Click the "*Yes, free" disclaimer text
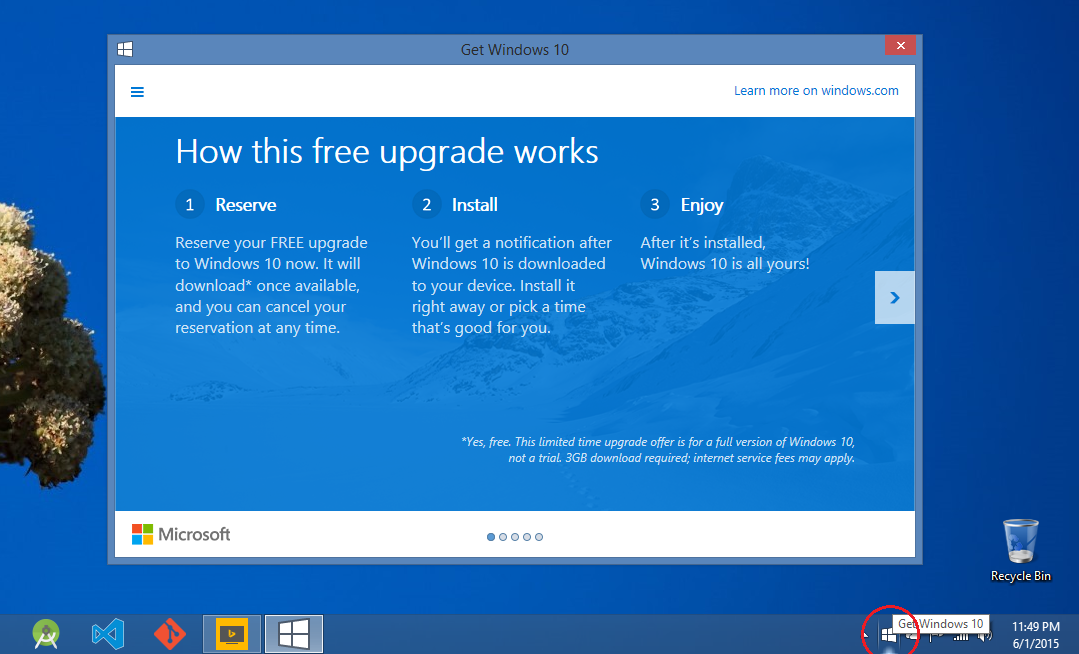 pyautogui.click(x=658, y=450)
